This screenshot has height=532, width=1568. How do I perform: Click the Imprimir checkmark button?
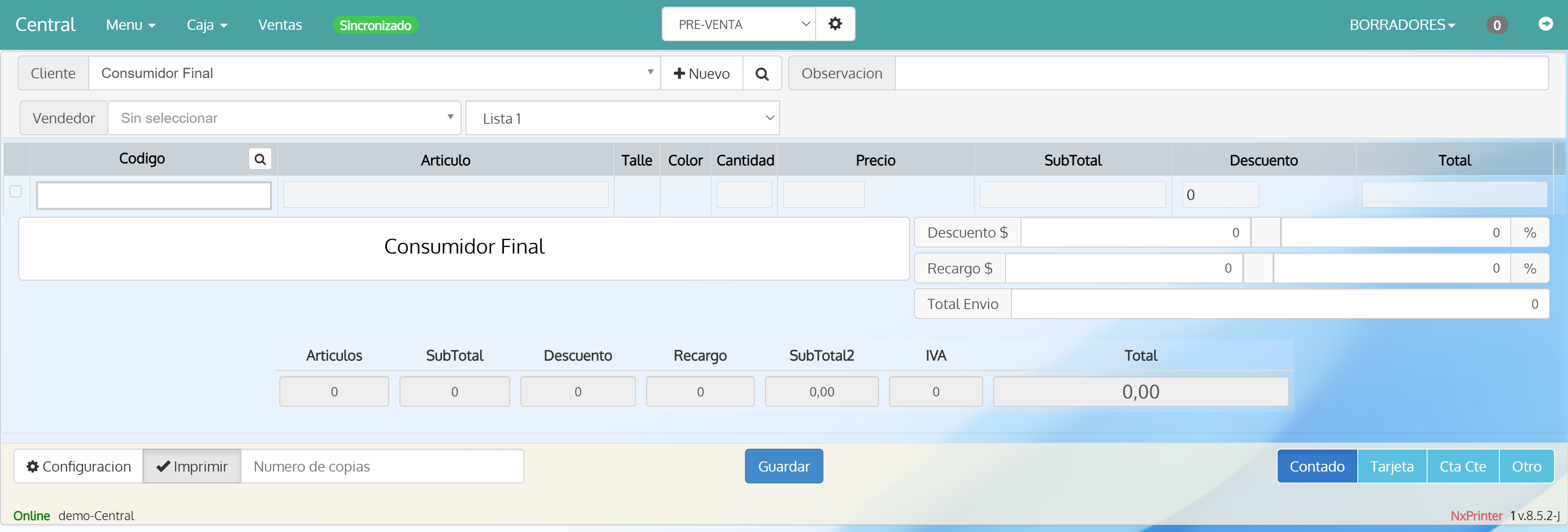pyautogui.click(x=192, y=465)
